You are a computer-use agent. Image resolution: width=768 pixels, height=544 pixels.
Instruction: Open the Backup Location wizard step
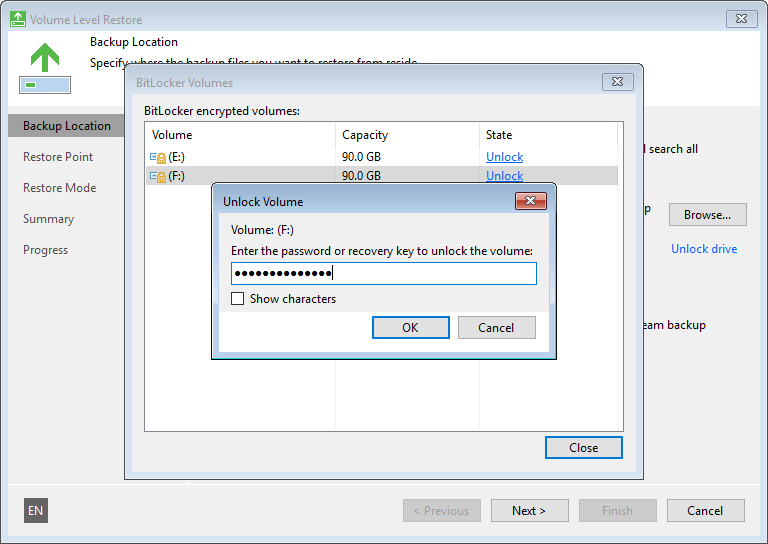(67, 126)
